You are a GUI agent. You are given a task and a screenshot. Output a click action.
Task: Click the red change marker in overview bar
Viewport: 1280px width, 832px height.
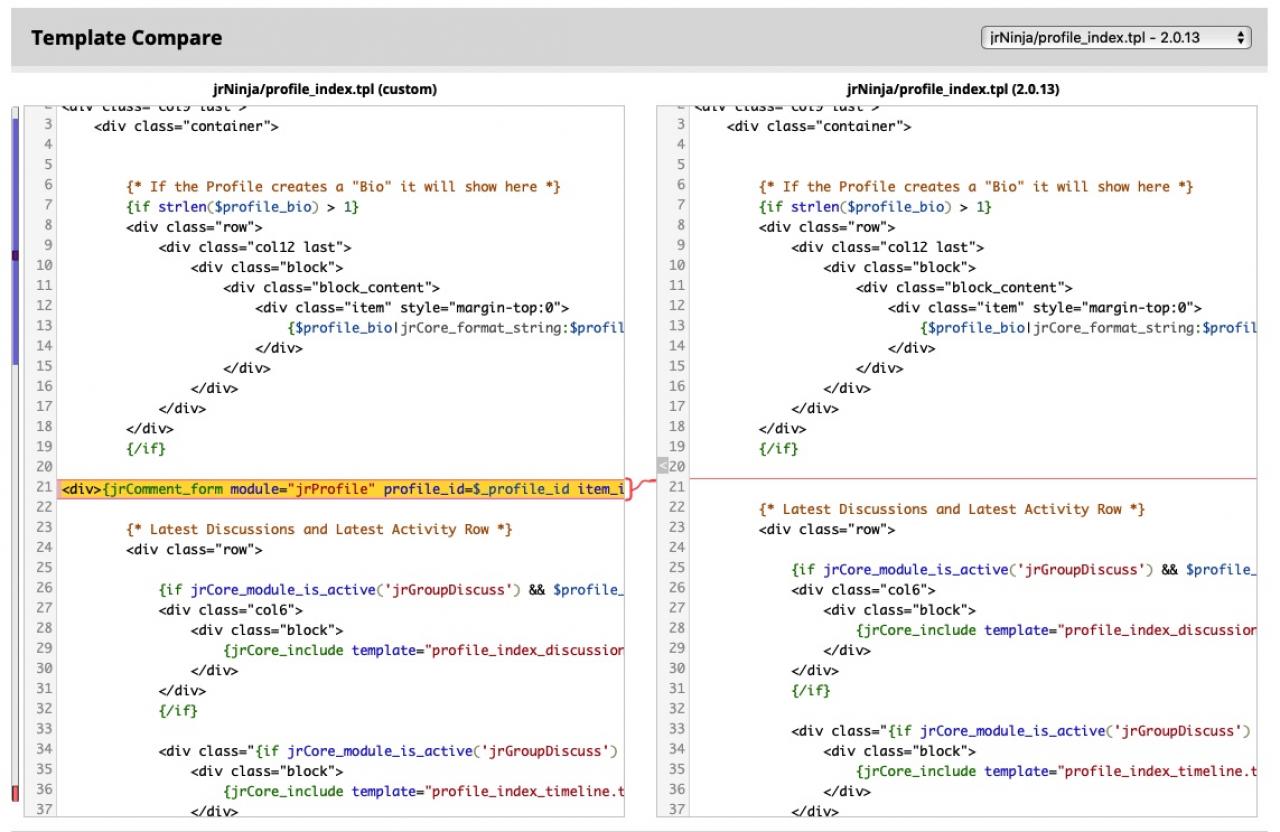coord(14,793)
